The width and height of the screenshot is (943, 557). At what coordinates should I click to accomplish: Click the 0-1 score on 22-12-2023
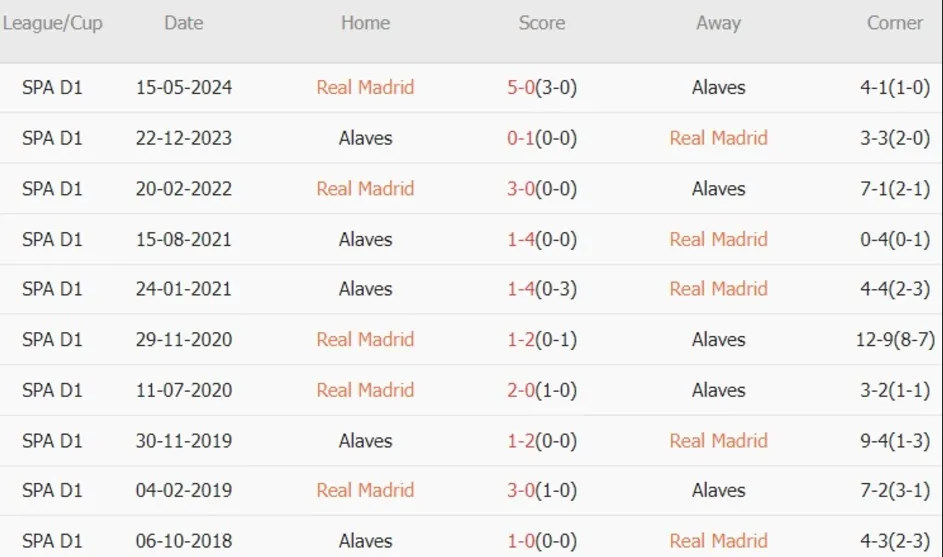point(521,138)
